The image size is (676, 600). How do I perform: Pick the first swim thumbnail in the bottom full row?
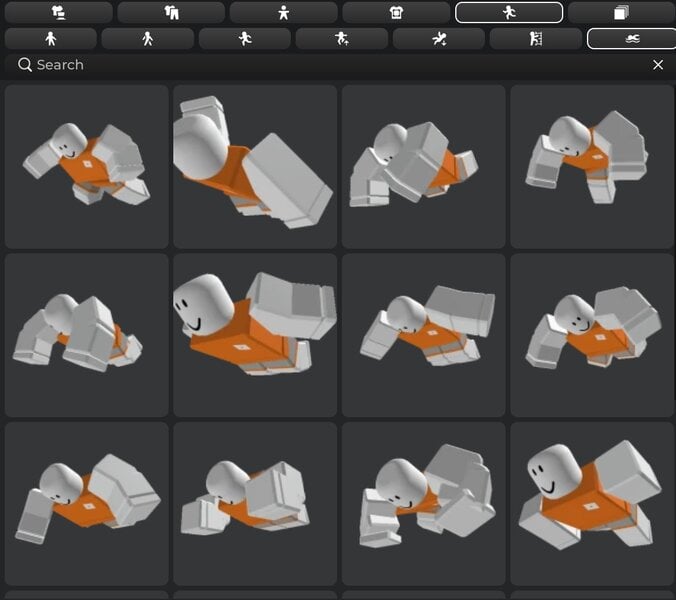coord(87,503)
